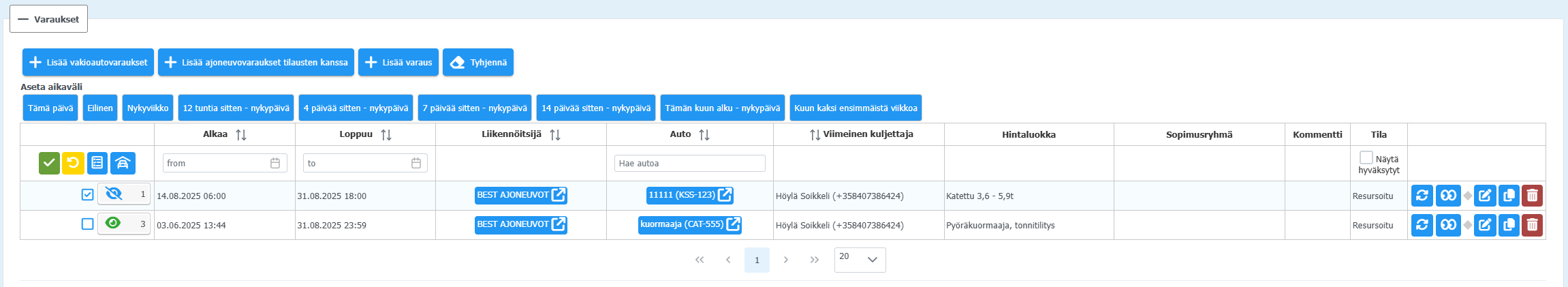This screenshot has height=287, width=1568.
Task: Select the Tämä päivä time range
Action: pyautogui.click(x=50, y=108)
